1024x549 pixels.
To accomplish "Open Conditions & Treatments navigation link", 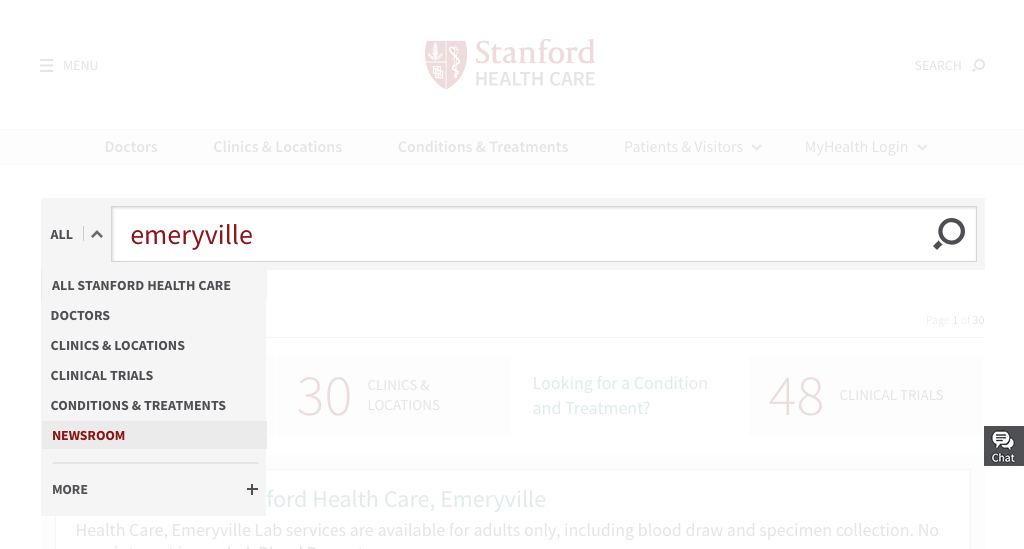I will point(483,147).
